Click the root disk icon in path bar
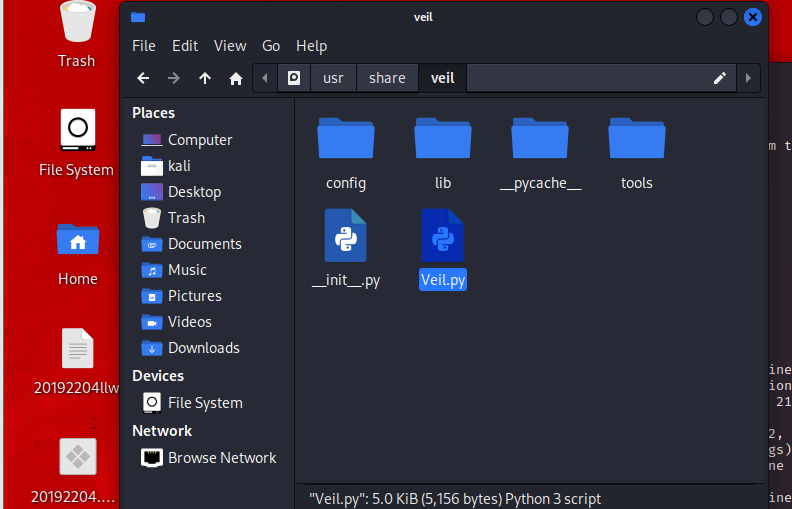The width and height of the screenshot is (792, 509). click(294, 78)
